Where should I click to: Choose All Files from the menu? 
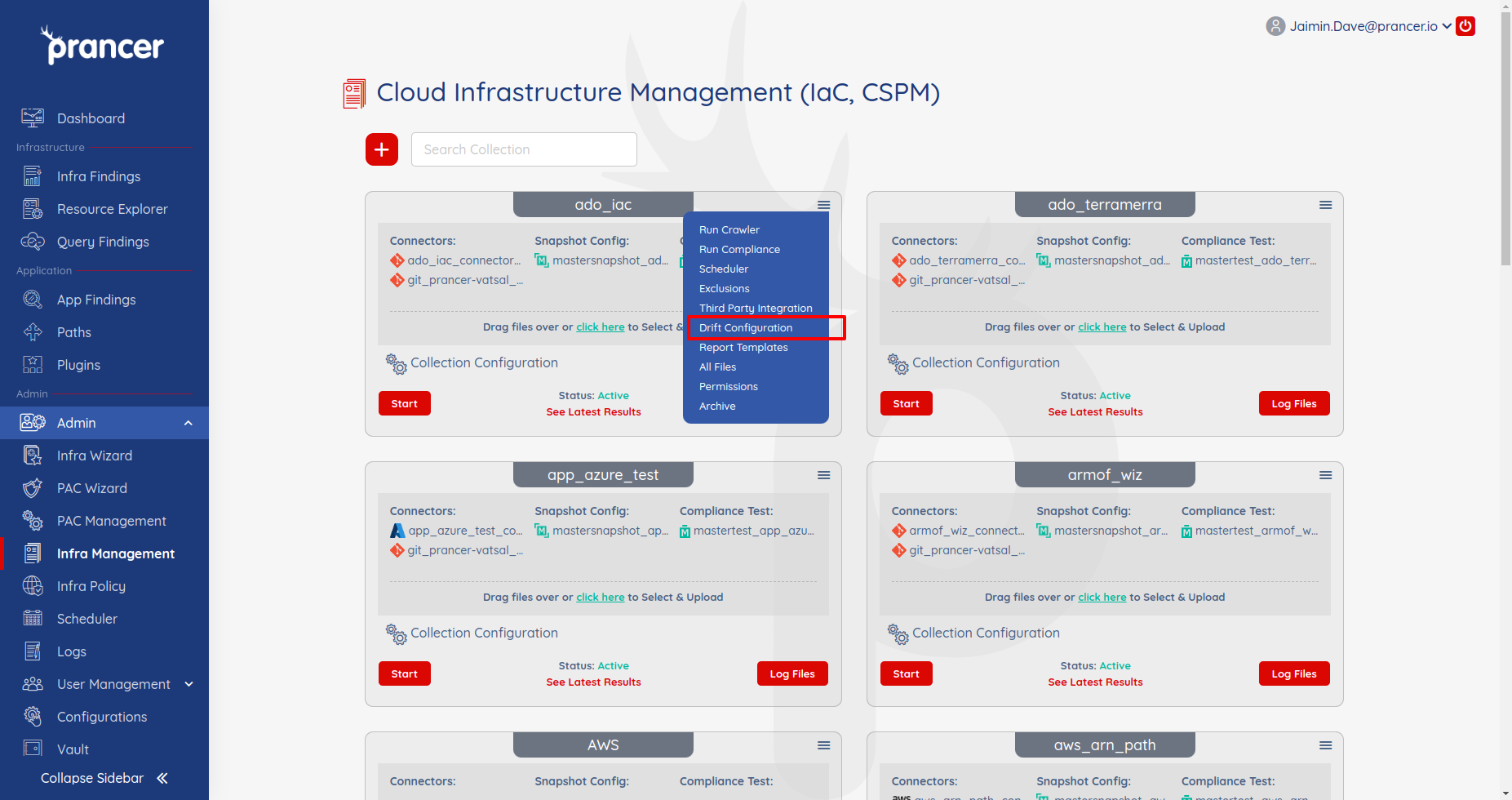click(717, 367)
